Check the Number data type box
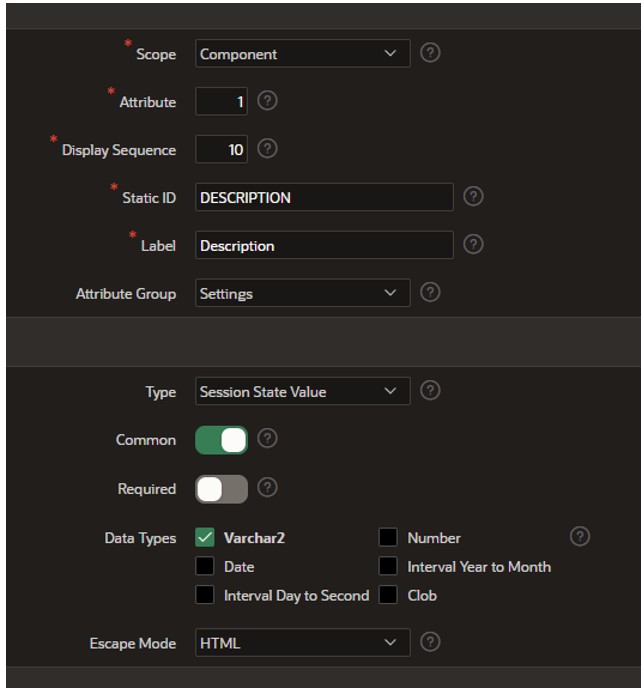The height and width of the screenshot is (691, 643). pos(388,538)
